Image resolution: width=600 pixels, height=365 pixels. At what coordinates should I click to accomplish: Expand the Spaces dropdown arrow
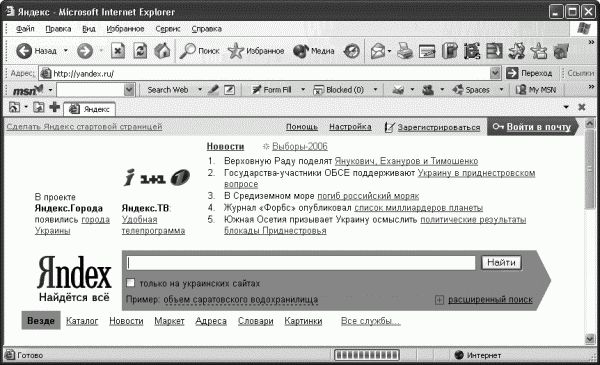point(501,90)
